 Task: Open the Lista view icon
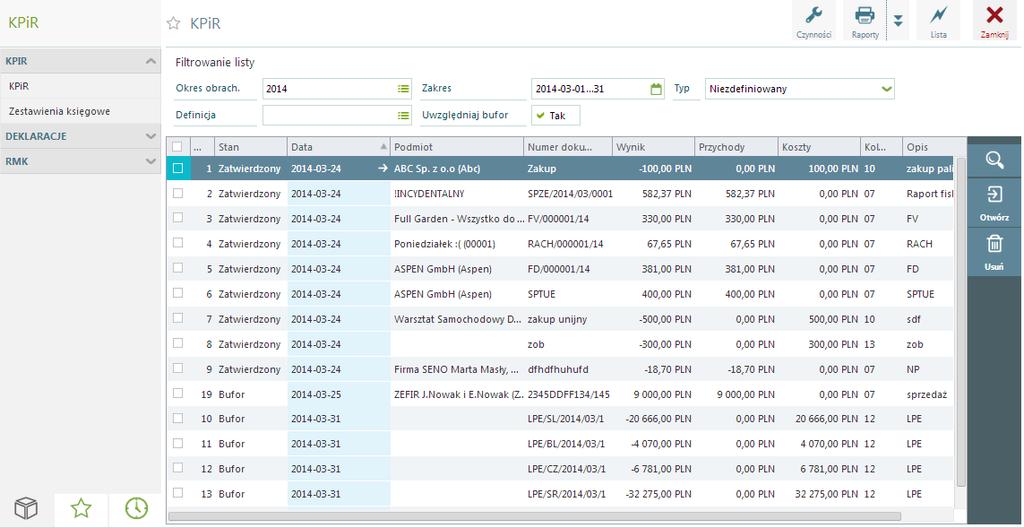(x=938, y=20)
